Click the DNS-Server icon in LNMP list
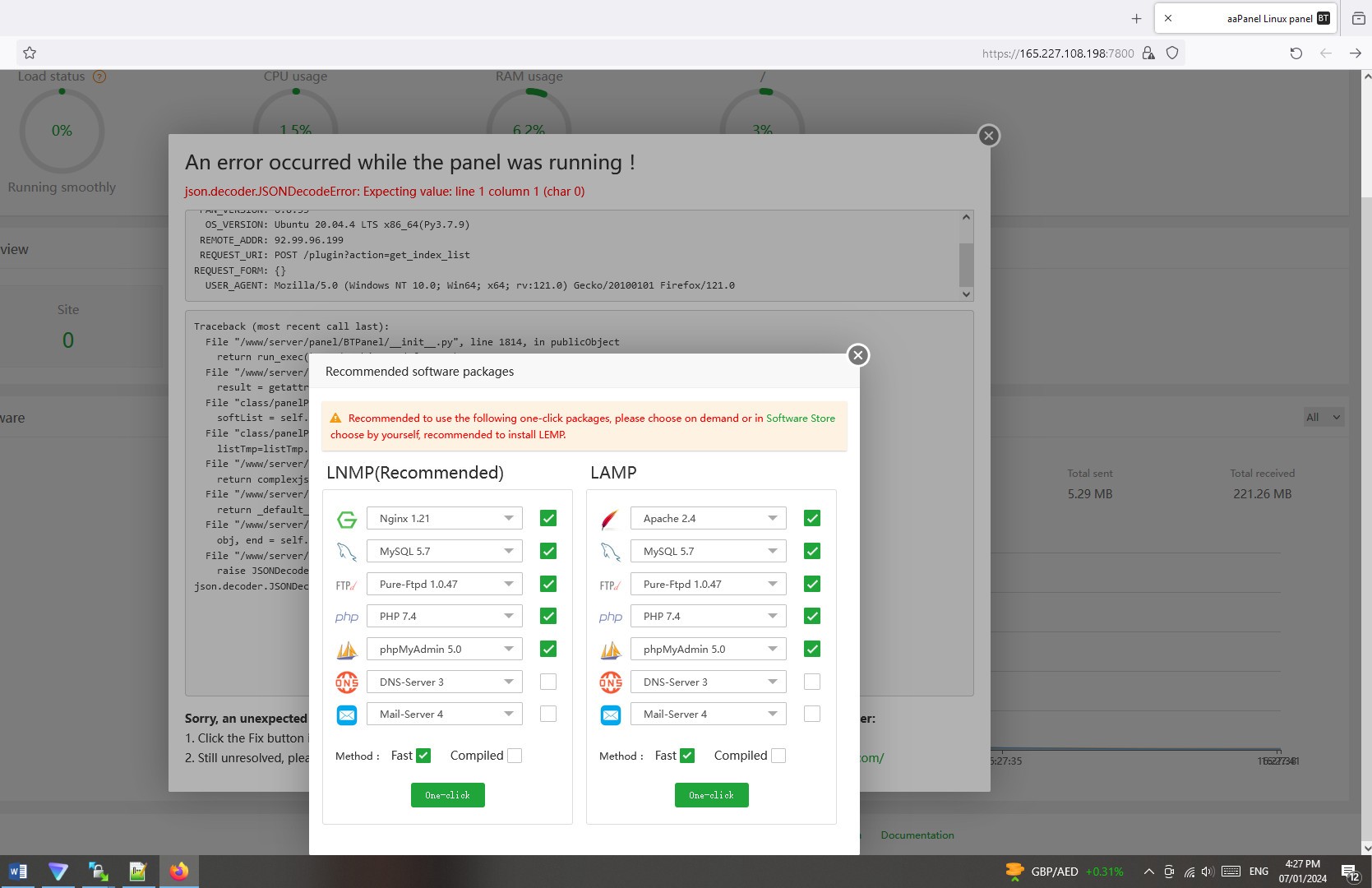Image resolution: width=1372 pixels, height=888 pixels. (347, 682)
